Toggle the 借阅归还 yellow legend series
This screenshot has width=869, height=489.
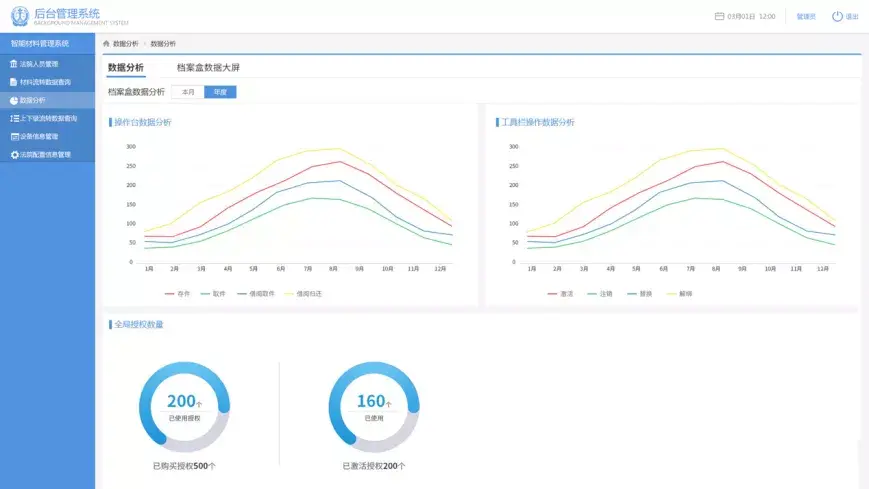click(x=303, y=294)
